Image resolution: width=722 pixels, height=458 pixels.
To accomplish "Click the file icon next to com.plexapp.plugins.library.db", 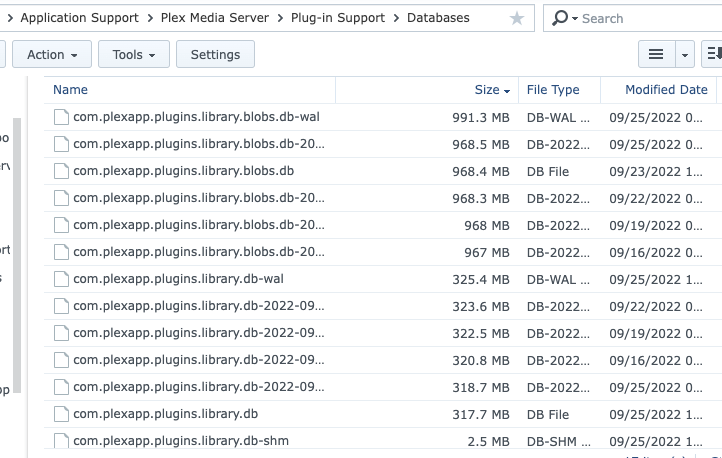I will (x=61, y=414).
